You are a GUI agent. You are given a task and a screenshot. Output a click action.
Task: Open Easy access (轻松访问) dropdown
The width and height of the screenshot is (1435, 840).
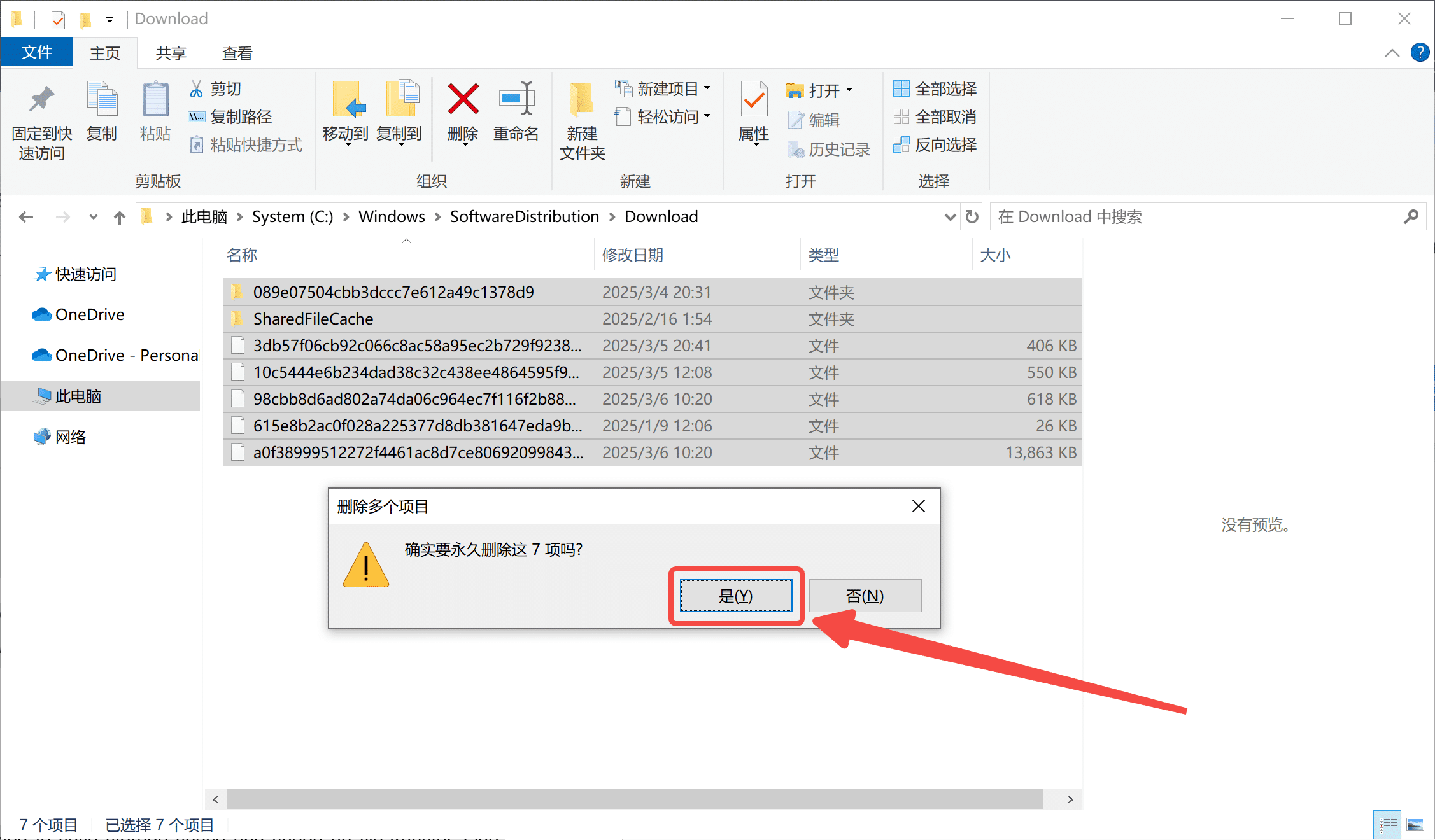tap(663, 117)
